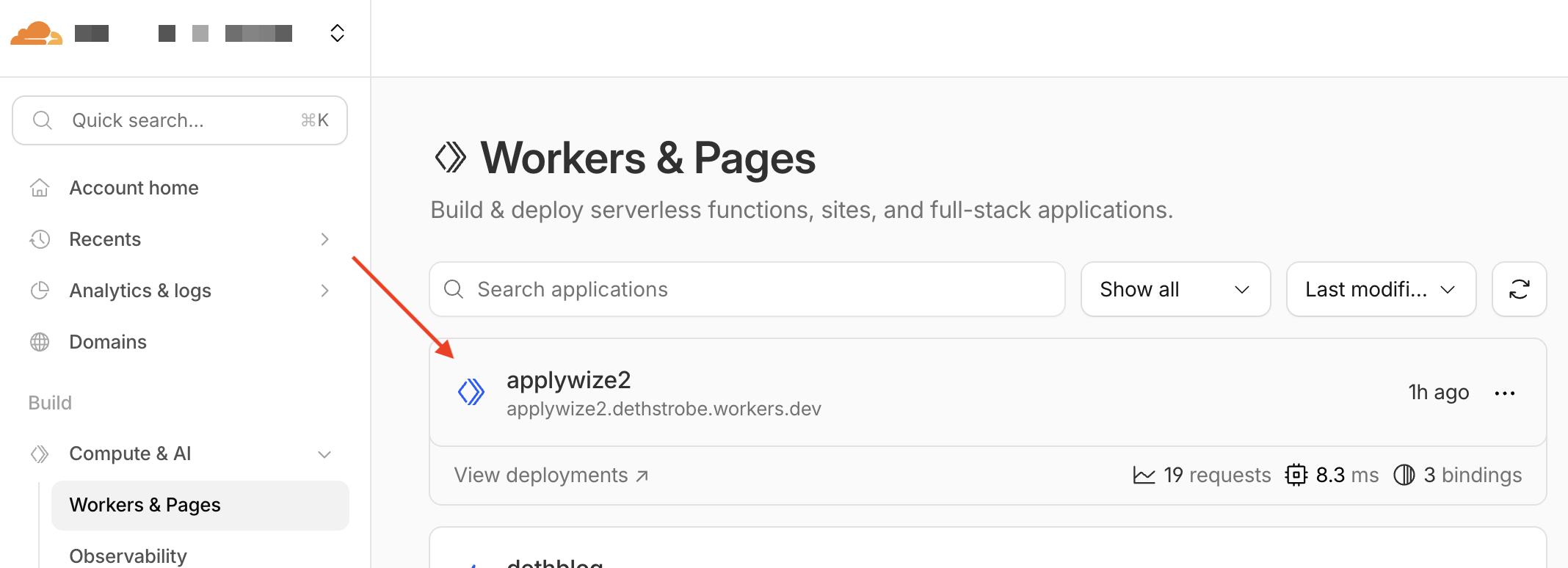The image size is (1568, 568).
Task: Click the requests chart icon
Action: (1144, 476)
